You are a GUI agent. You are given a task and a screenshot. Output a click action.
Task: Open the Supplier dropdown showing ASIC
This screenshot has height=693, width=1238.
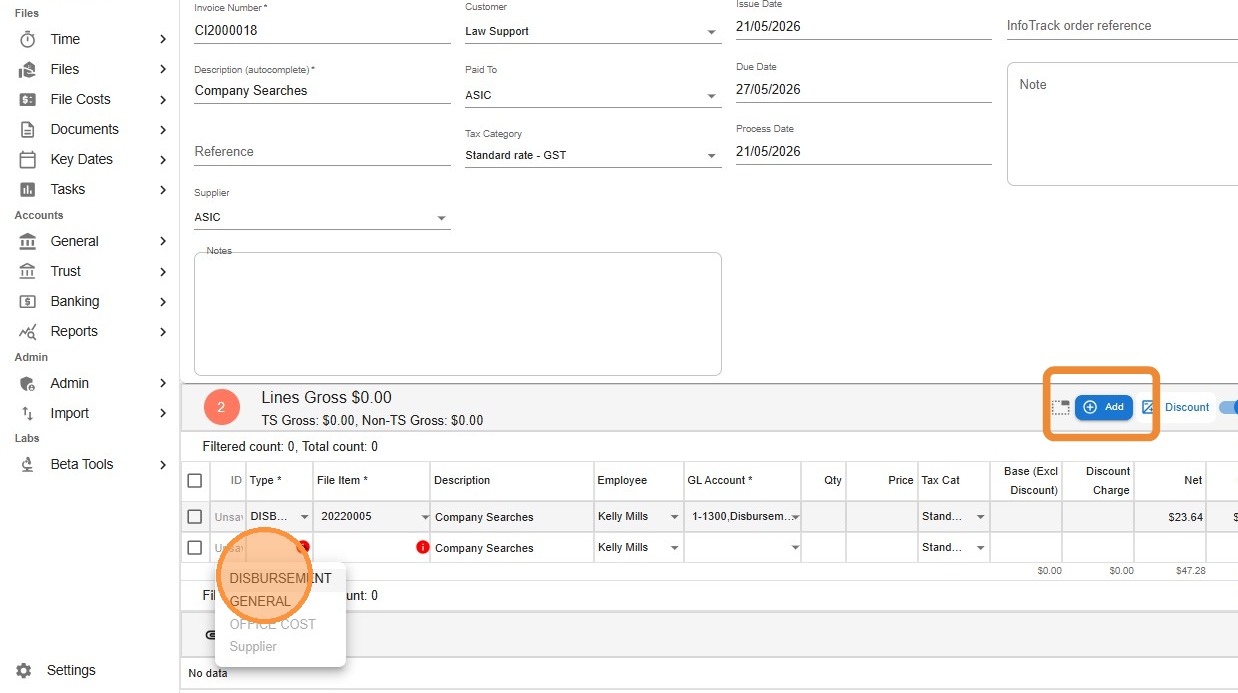click(x=322, y=218)
